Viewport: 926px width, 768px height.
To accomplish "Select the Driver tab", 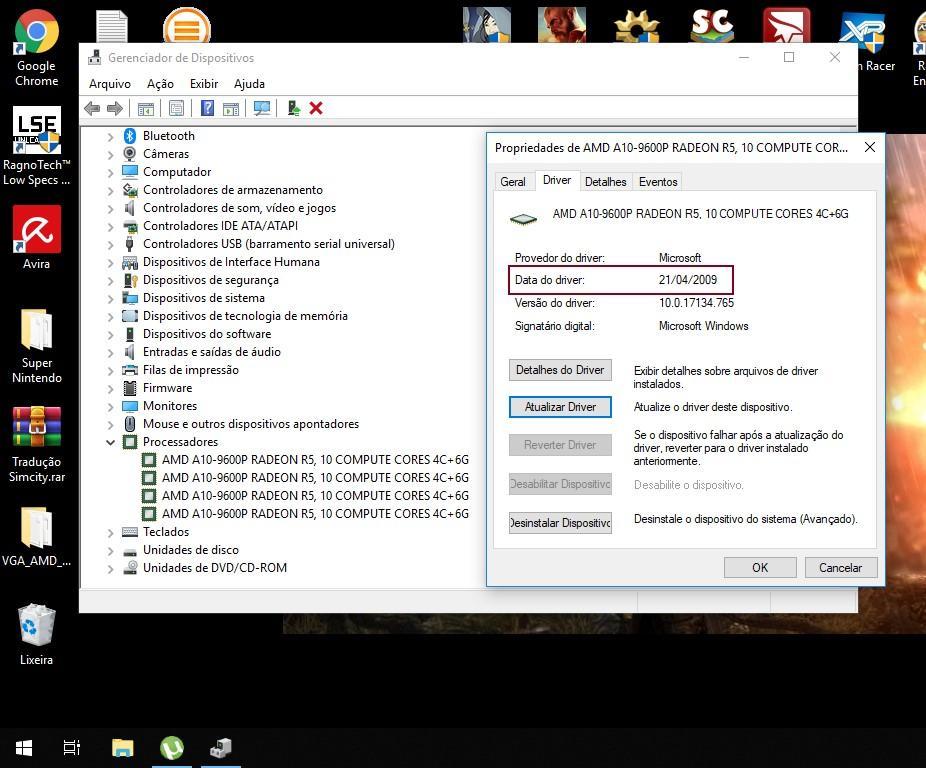I will click(557, 180).
